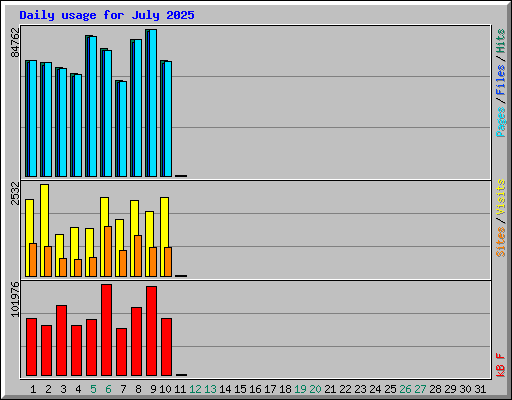This screenshot has width=512, height=400.
Task: Click the cyan Pages bar for day 9
Action: point(153,103)
